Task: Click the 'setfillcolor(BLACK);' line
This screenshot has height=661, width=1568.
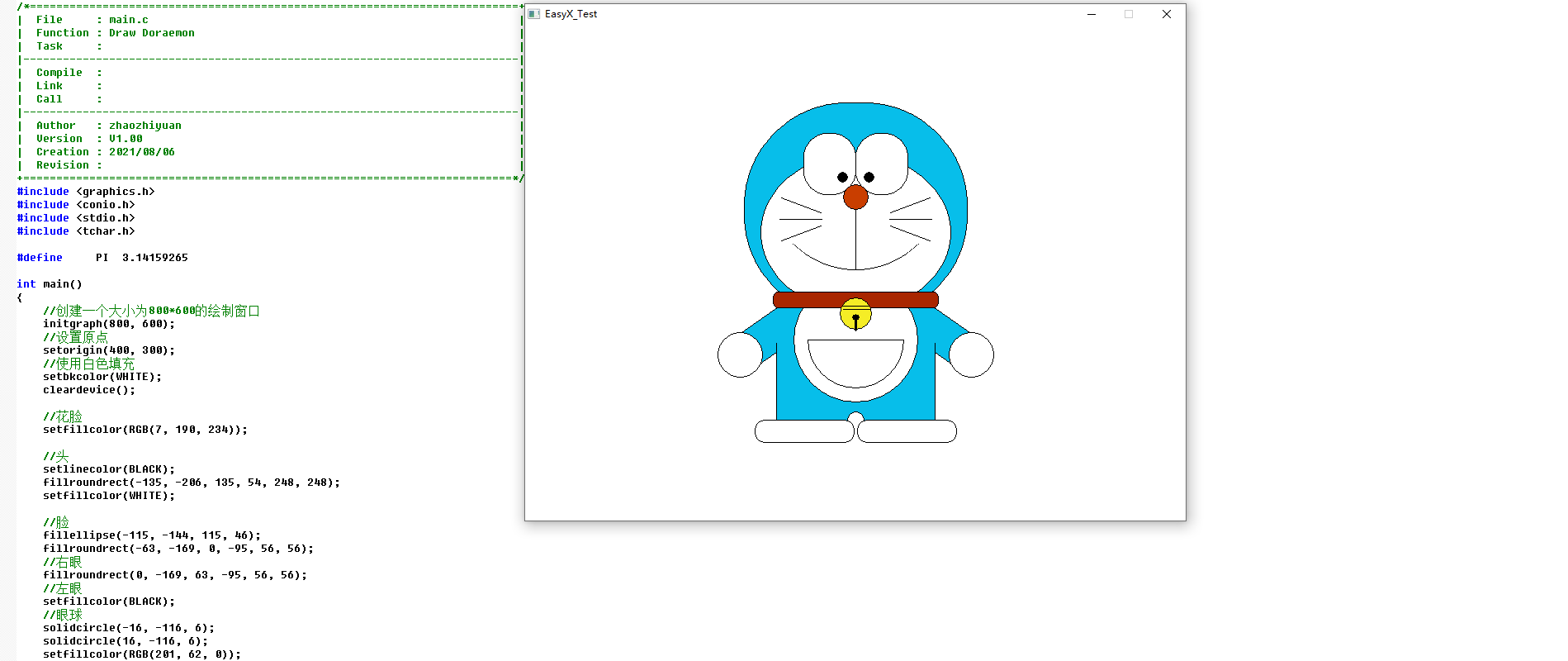Action: coord(109,602)
